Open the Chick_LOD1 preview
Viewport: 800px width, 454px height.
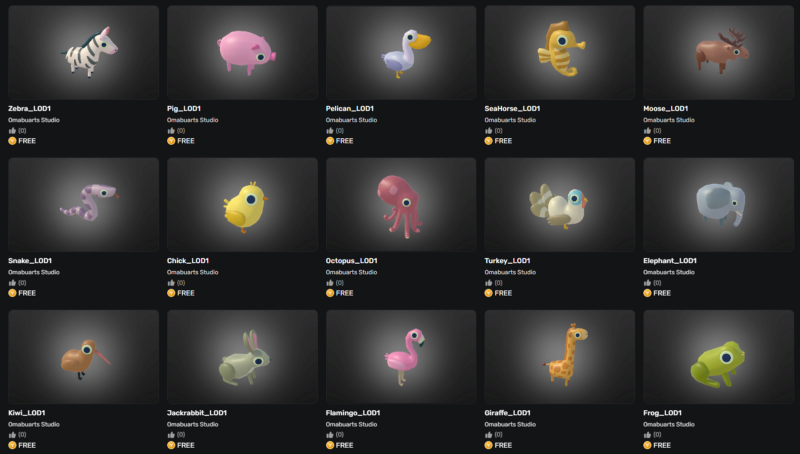242,205
